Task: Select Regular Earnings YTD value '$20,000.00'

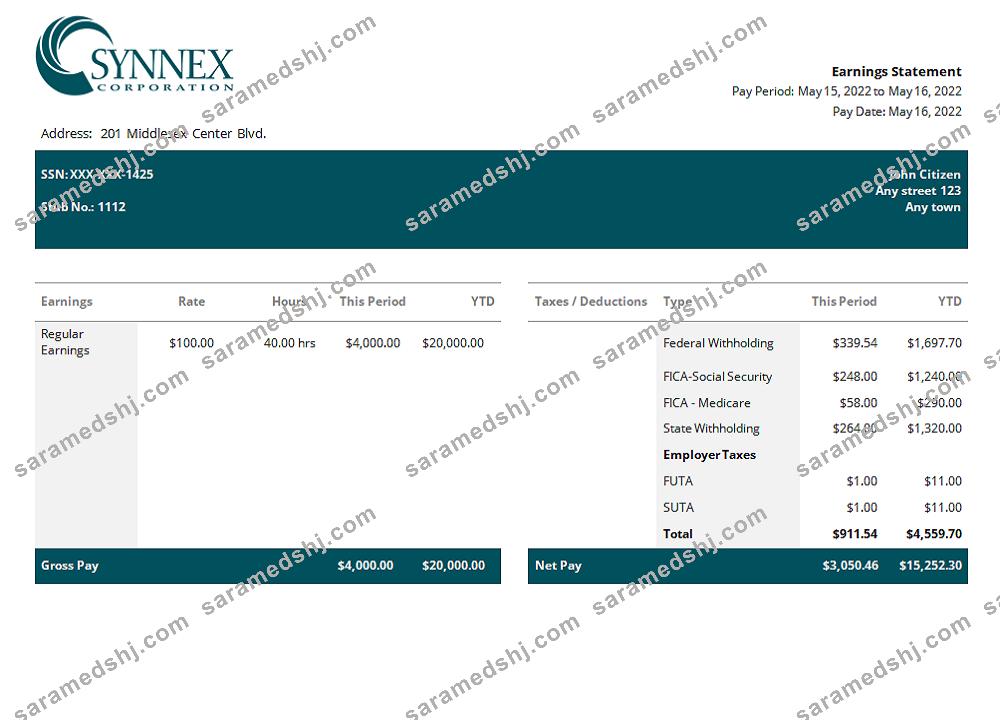Action: 453,342
